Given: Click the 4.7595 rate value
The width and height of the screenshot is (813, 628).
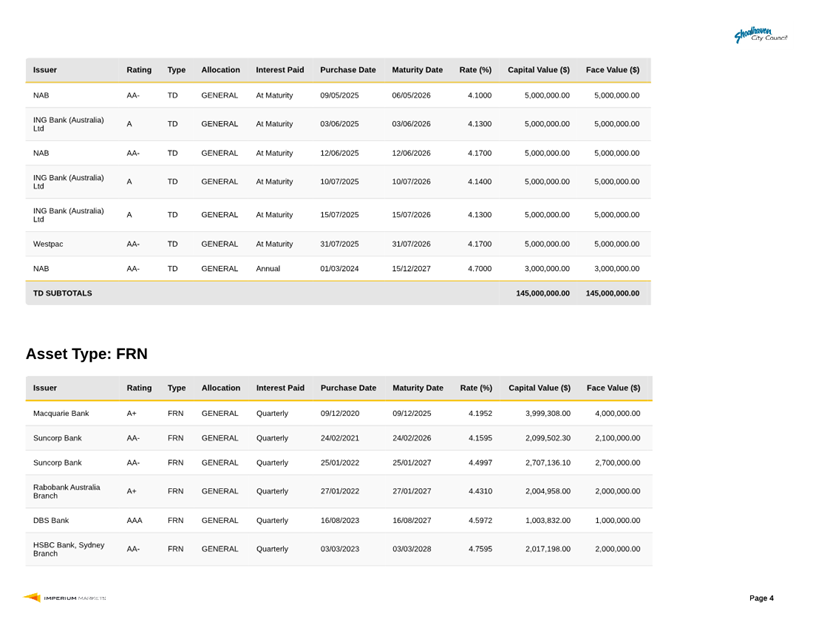Looking at the screenshot, I should (x=480, y=549).
